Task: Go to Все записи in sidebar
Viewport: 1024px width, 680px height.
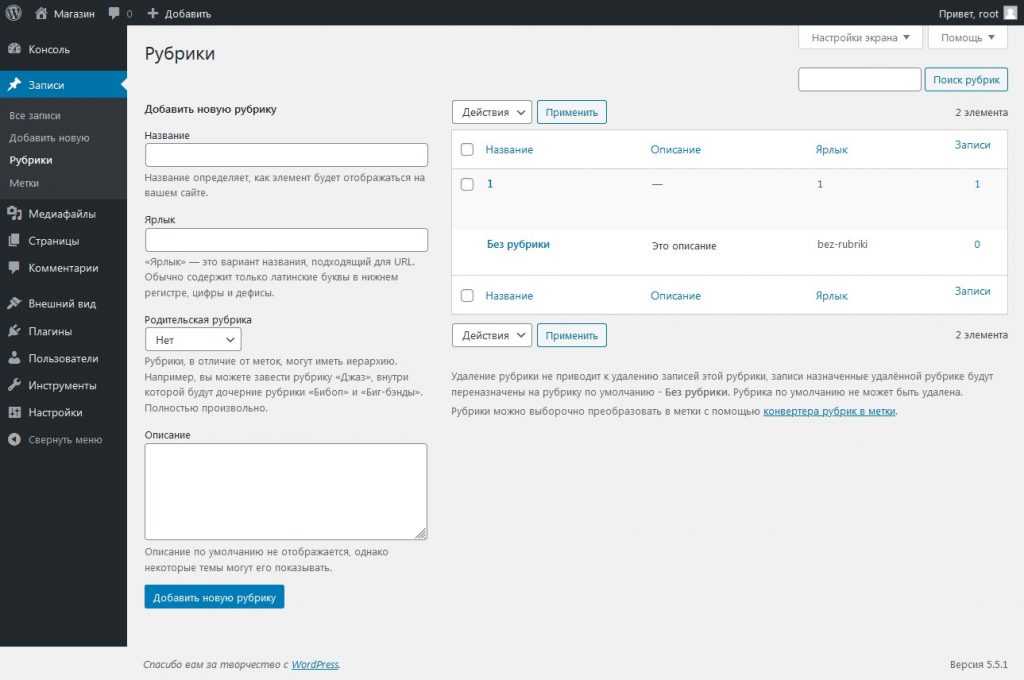Action: coord(35,116)
